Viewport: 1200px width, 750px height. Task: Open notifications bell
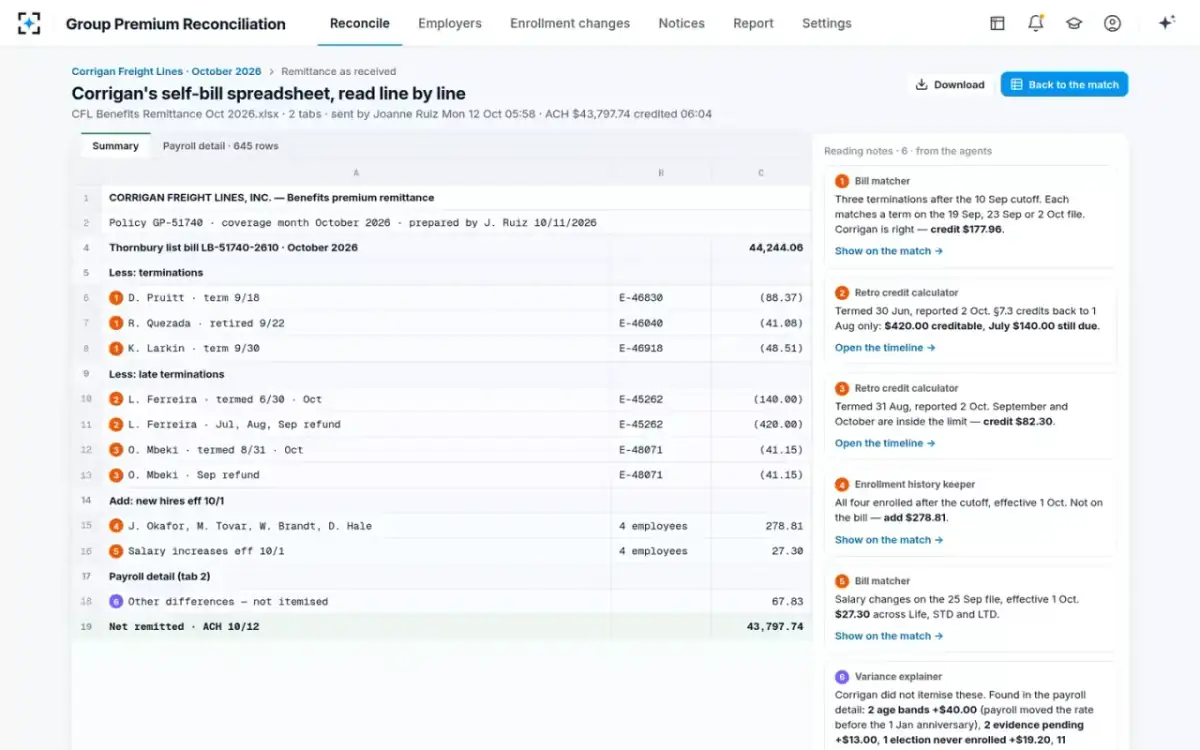[x=1035, y=23]
